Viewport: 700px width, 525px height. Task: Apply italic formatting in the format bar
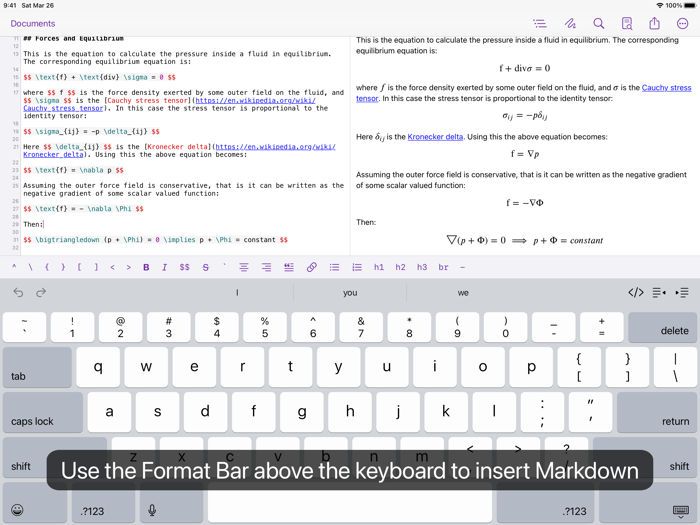point(164,267)
